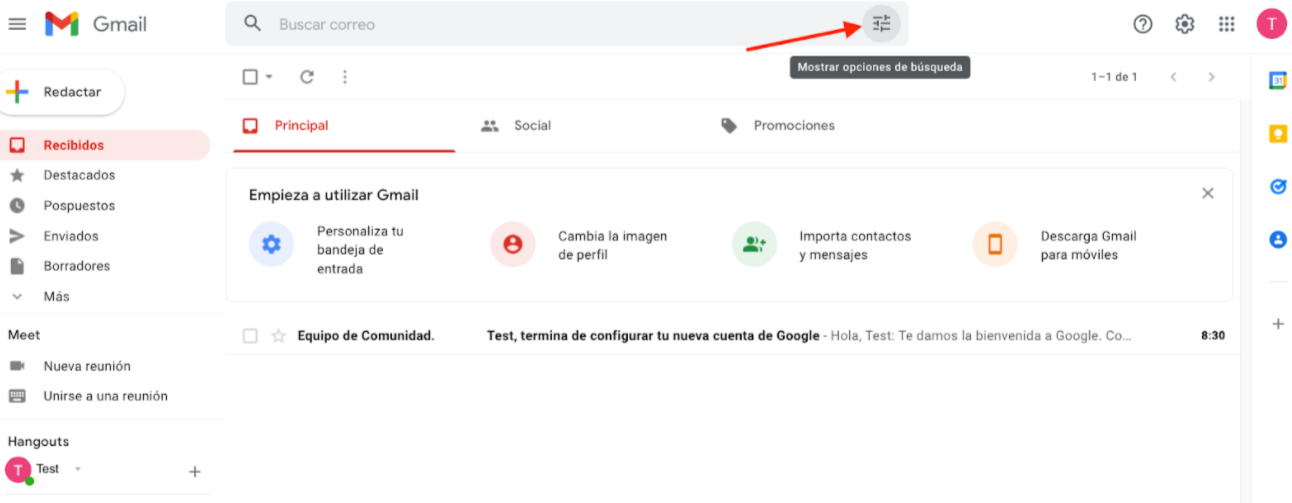Open the settings gear menu

1185,24
